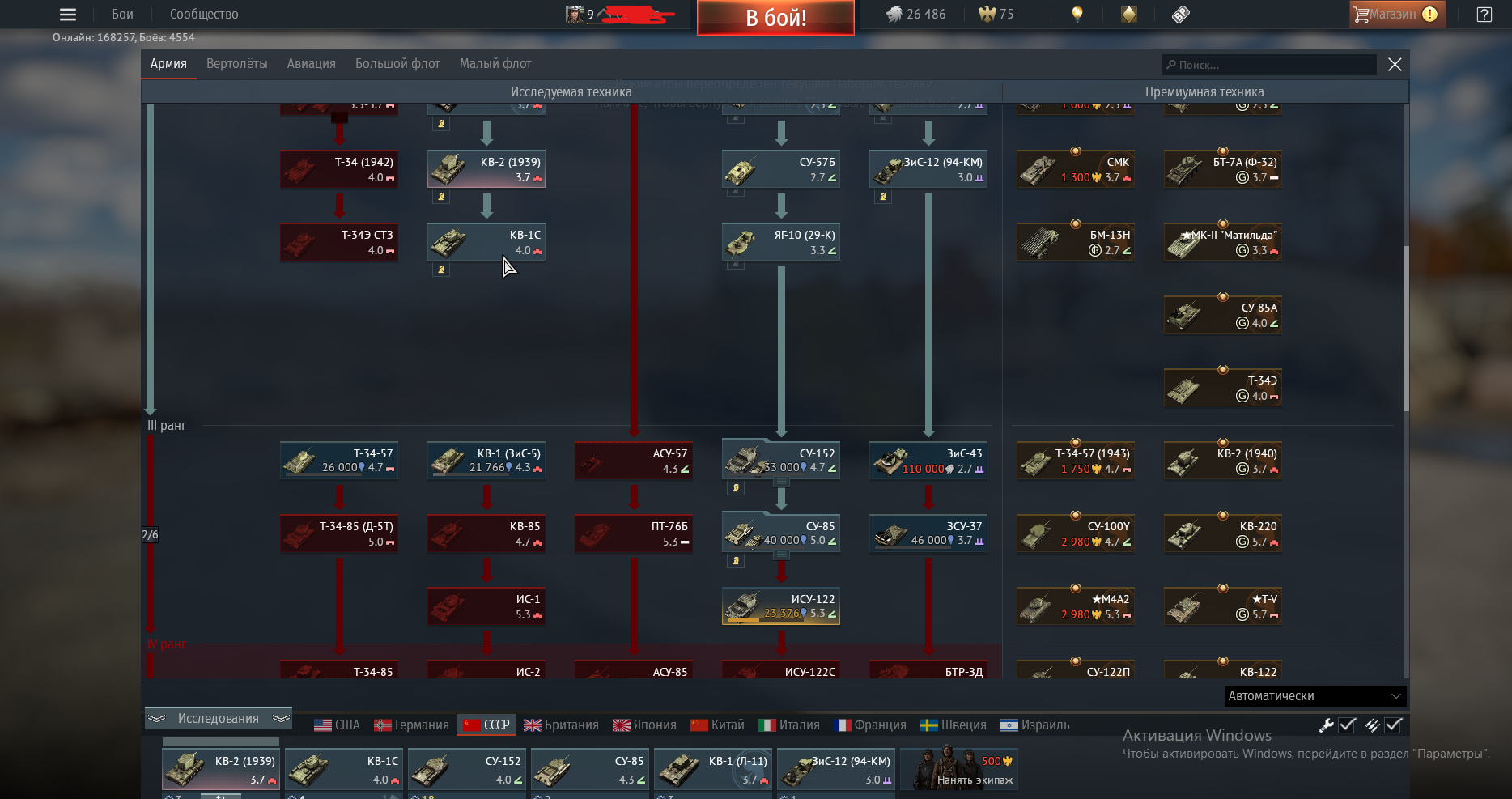Select КВ-2 (1939) in the research tree
This screenshot has height=799, width=1512.
[486, 169]
